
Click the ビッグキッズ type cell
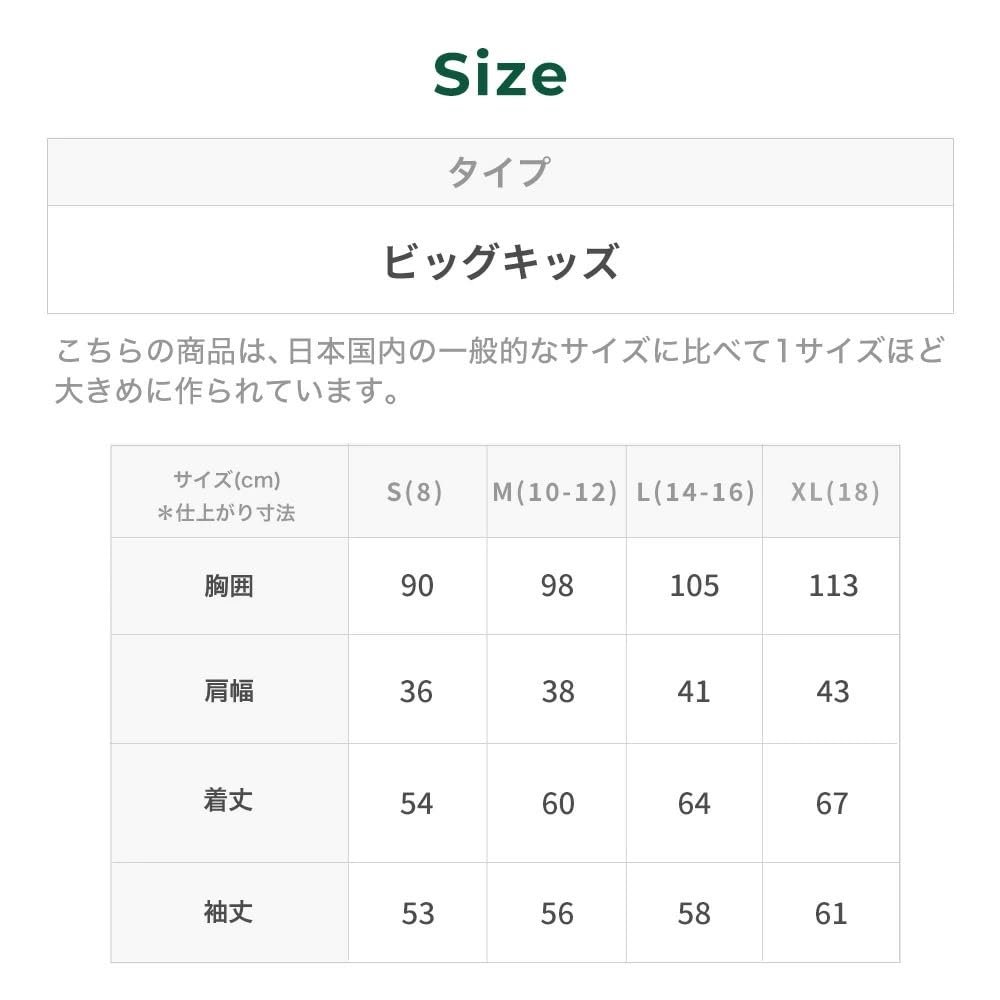pos(500,261)
